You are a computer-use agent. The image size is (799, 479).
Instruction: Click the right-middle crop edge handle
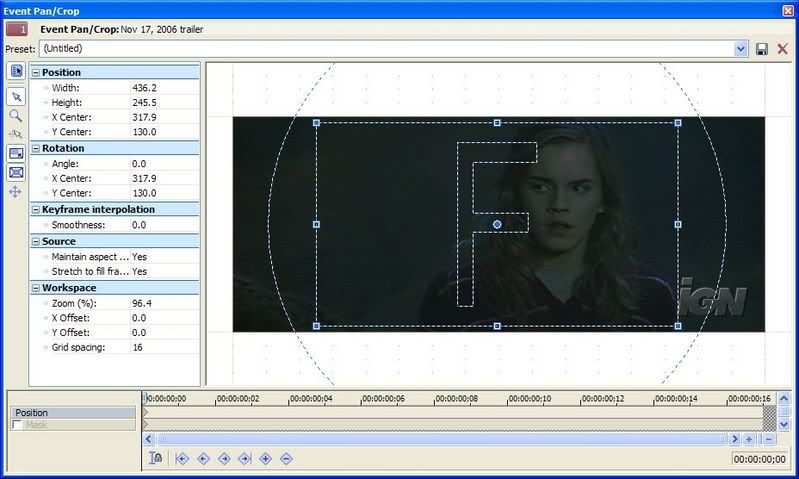point(678,224)
